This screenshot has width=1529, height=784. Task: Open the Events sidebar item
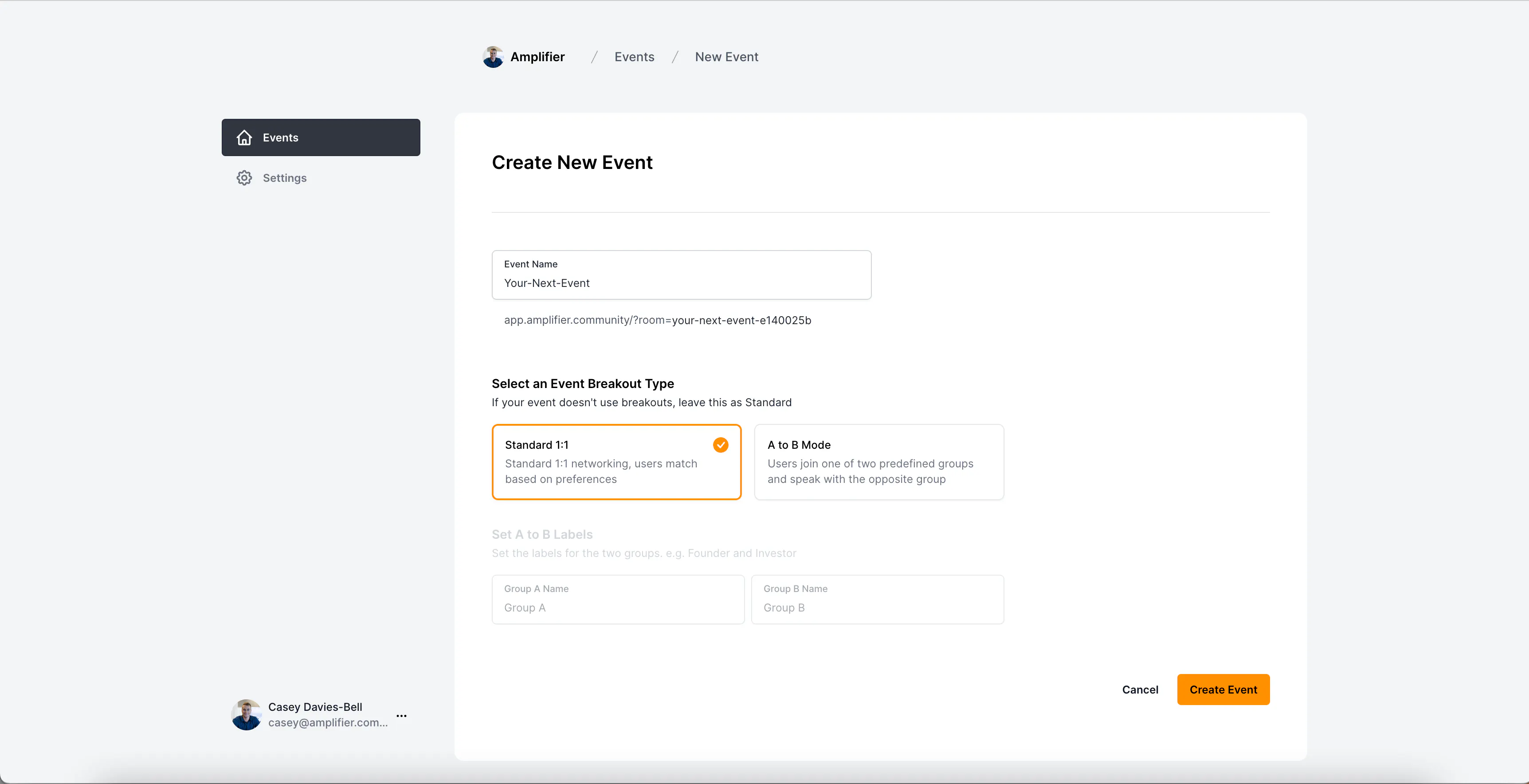coord(321,138)
